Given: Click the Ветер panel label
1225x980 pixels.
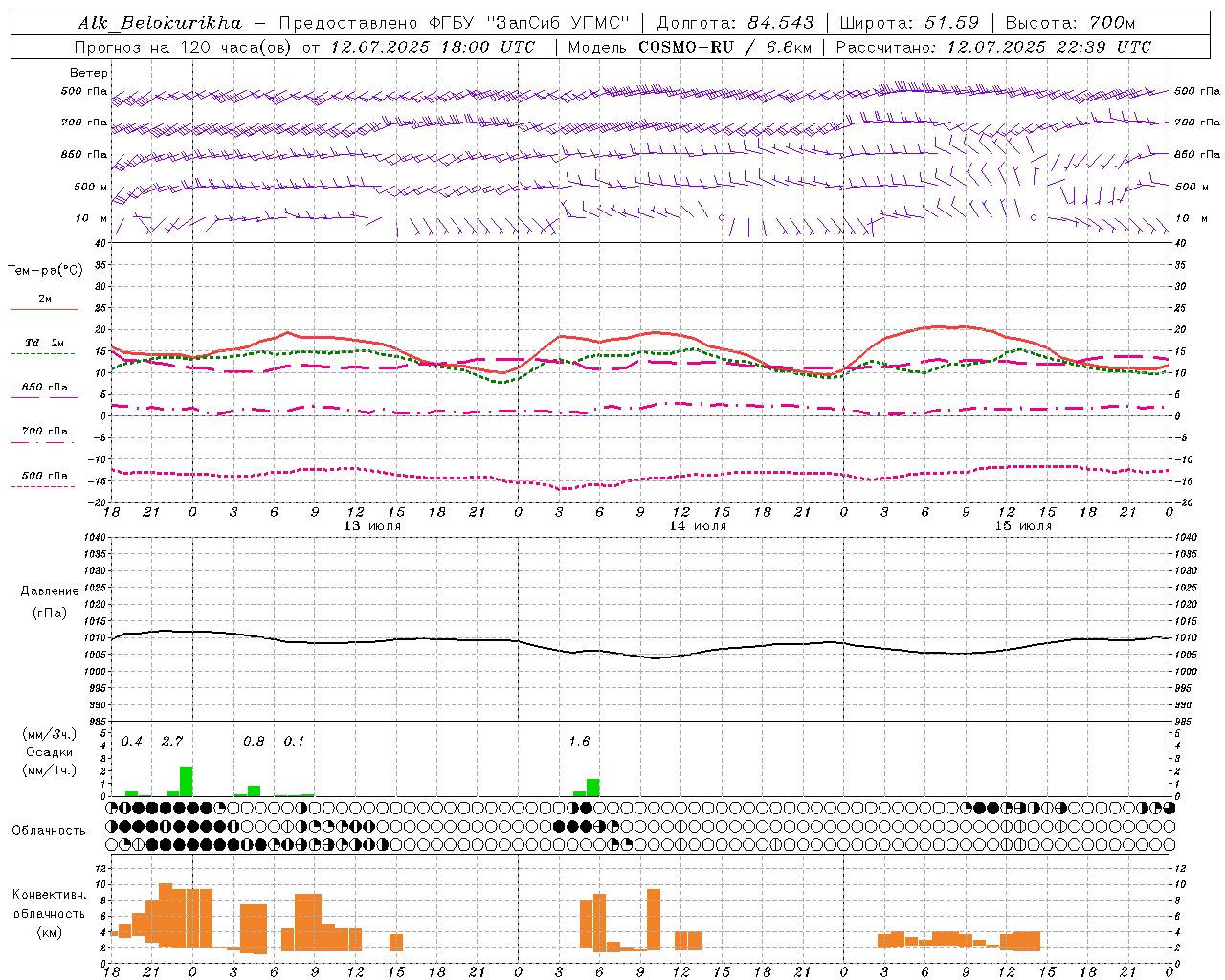Looking at the screenshot, I should [x=89, y=73].
